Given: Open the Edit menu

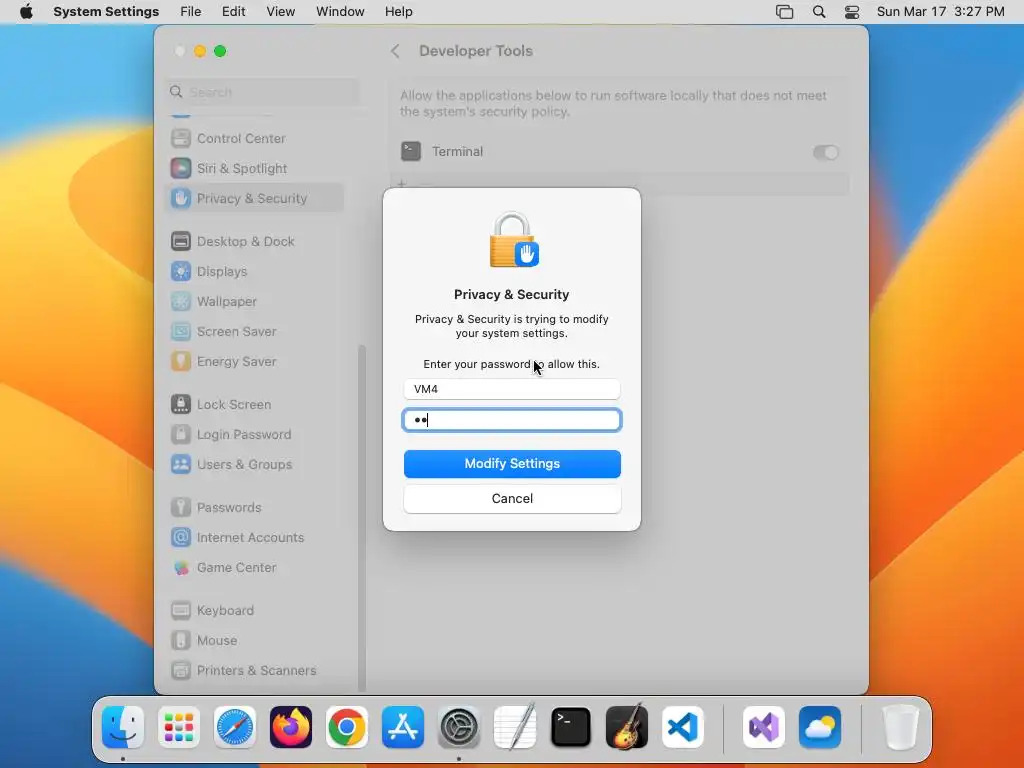Looking at the screenshot, I should pos(233,12).
